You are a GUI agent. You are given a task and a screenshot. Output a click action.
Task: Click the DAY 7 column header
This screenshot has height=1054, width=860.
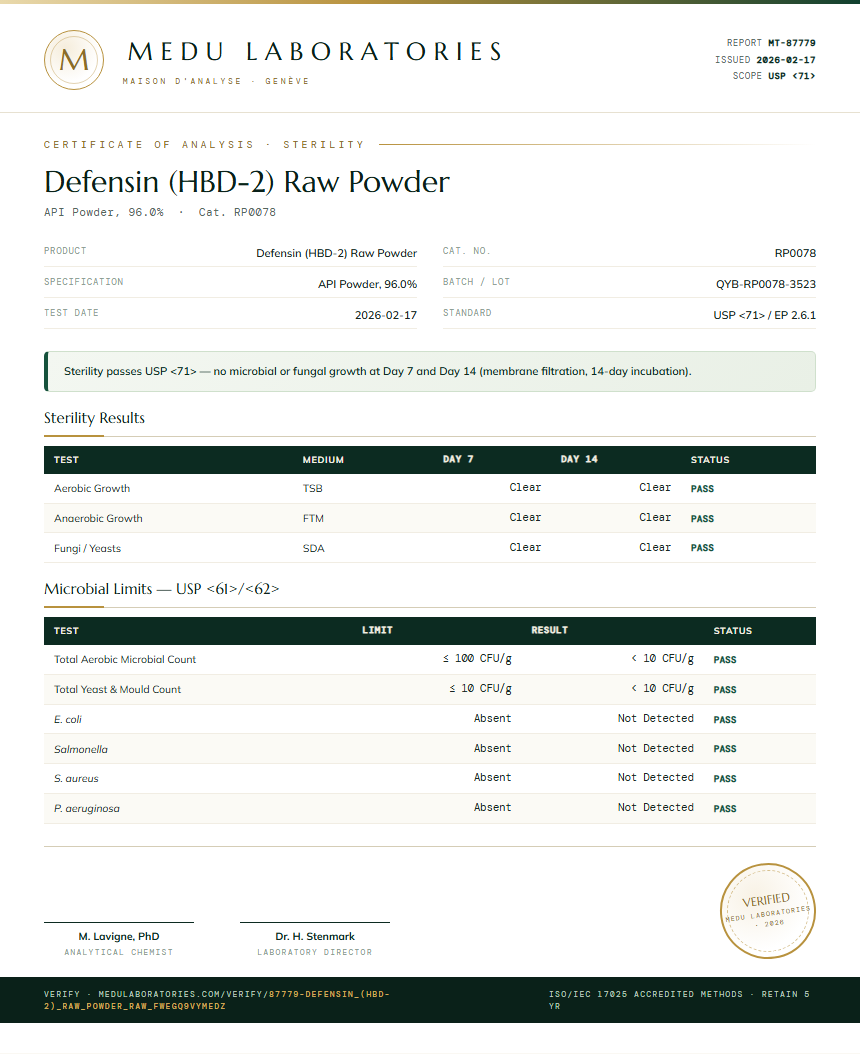(458, 459)
